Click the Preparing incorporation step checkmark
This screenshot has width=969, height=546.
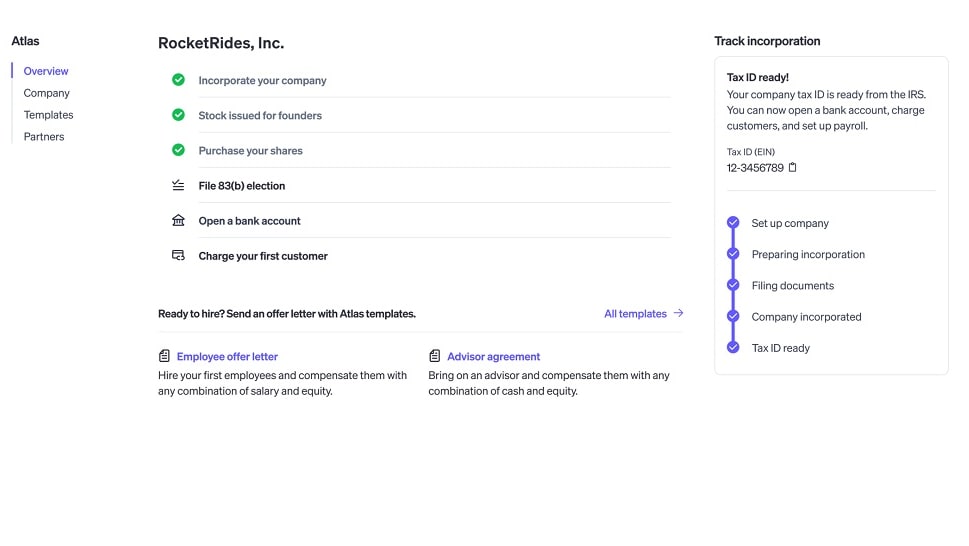click(733, 254)
